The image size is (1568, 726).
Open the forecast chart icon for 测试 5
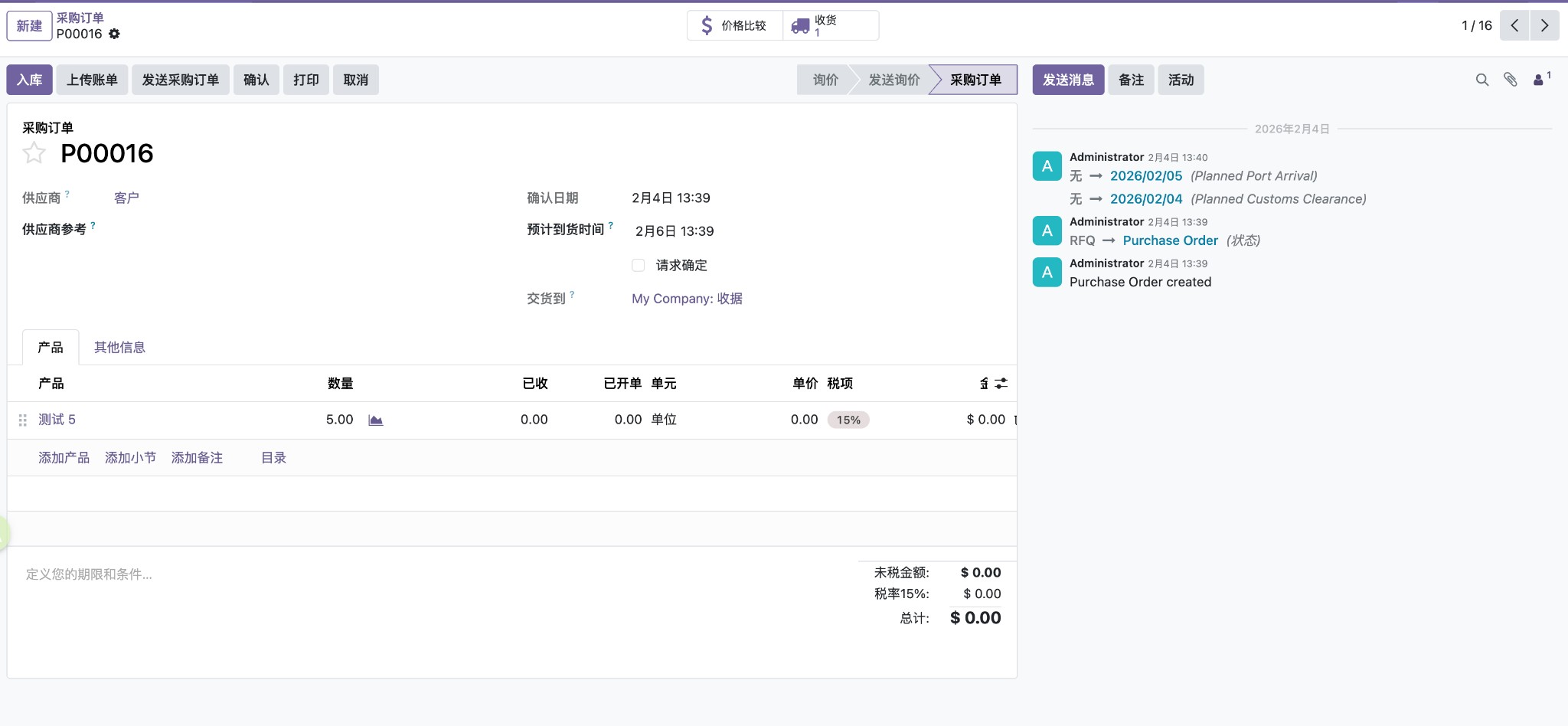375,420
